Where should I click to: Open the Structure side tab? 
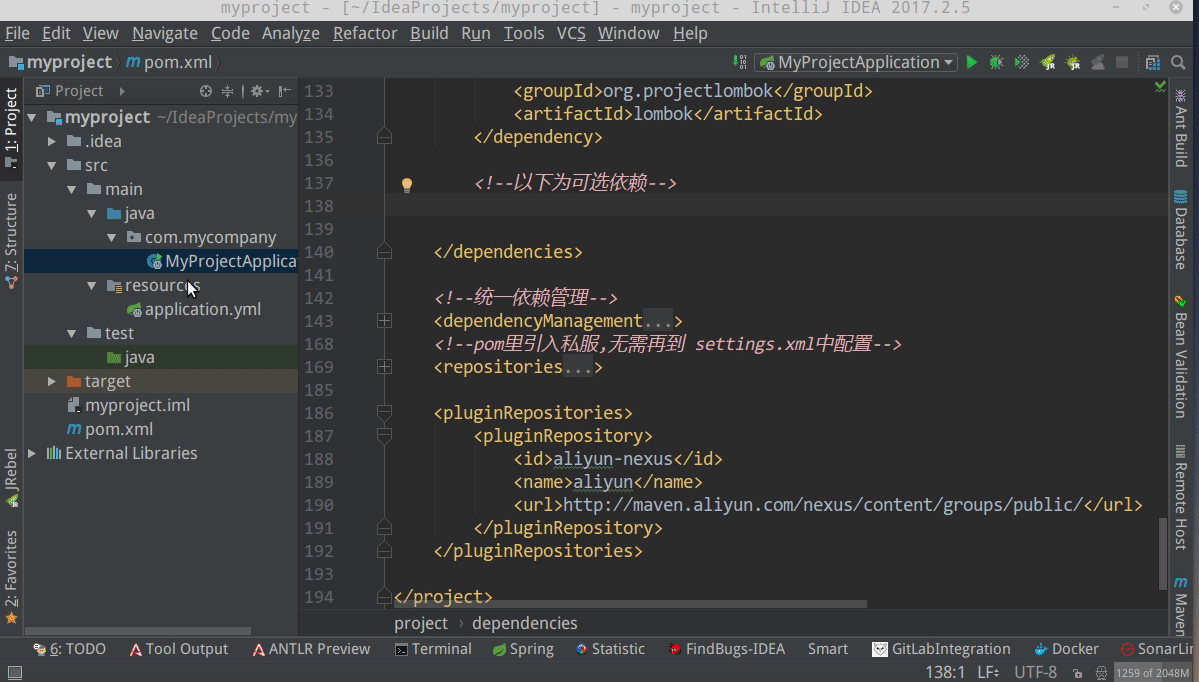point(11,240)
